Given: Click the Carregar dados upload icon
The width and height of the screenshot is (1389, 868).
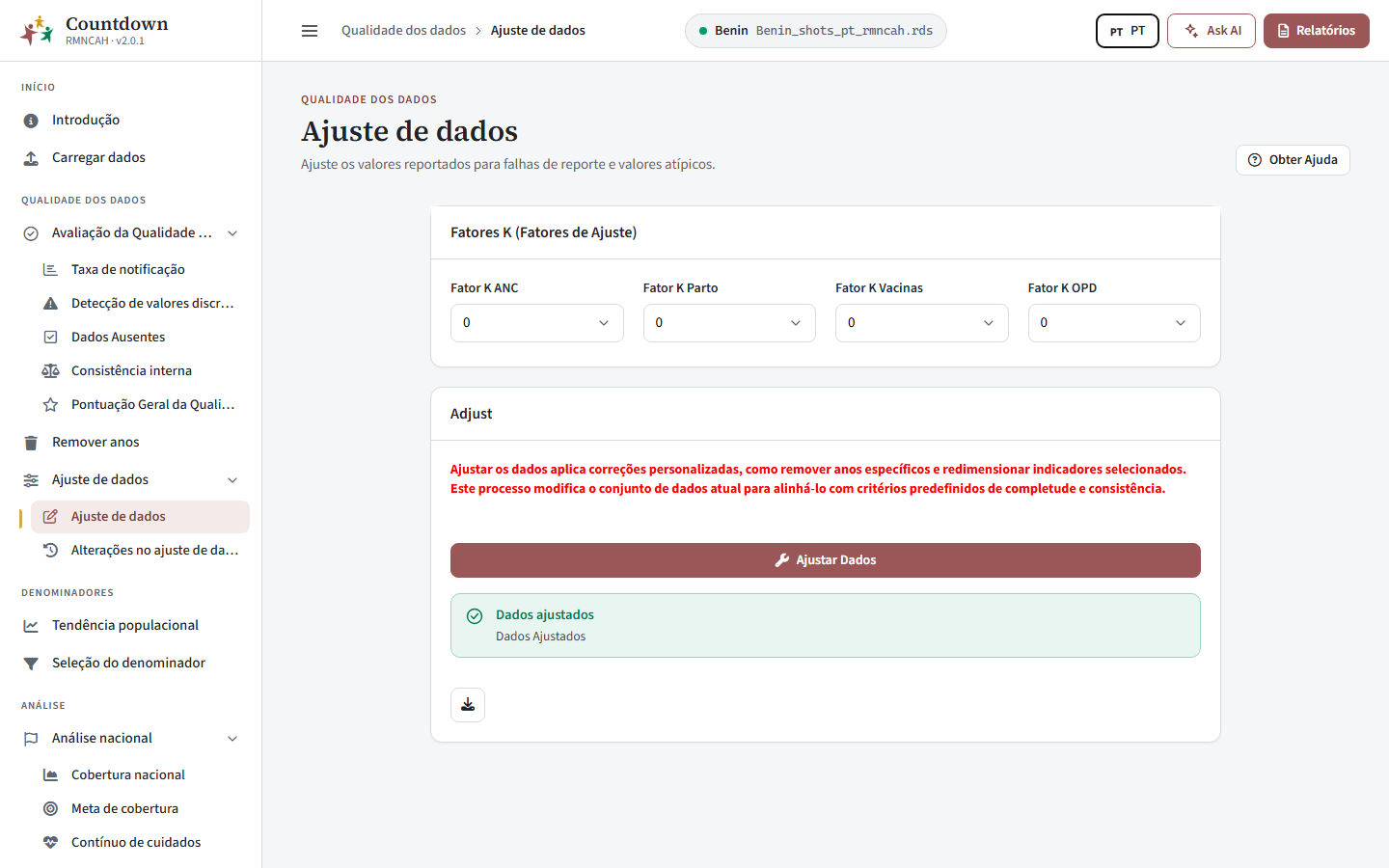Looking at the screenshot, I should 31,158.
